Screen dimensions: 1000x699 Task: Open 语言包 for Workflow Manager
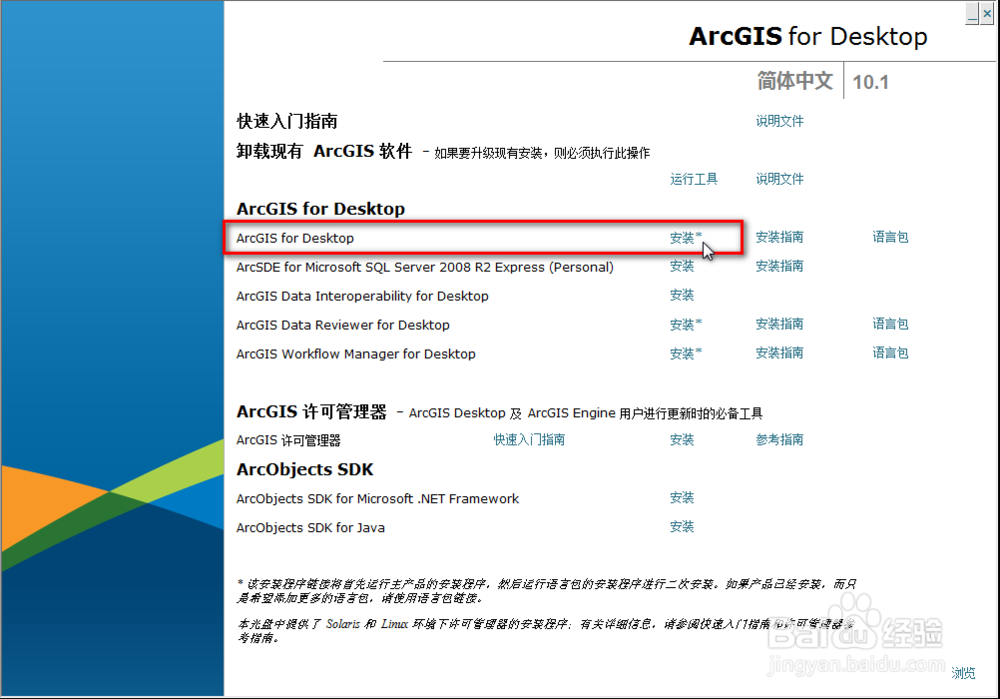pyautogui.click(x=890, y=353)
